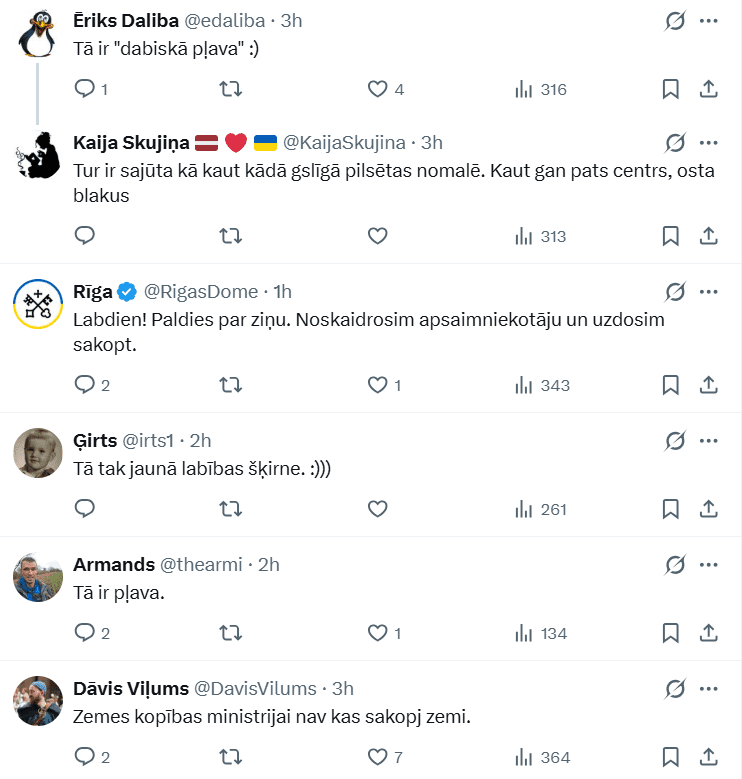Open Ģirts' profile avatar photo
742x779 pixels.
pyautogui.click(x=38, y=454)
